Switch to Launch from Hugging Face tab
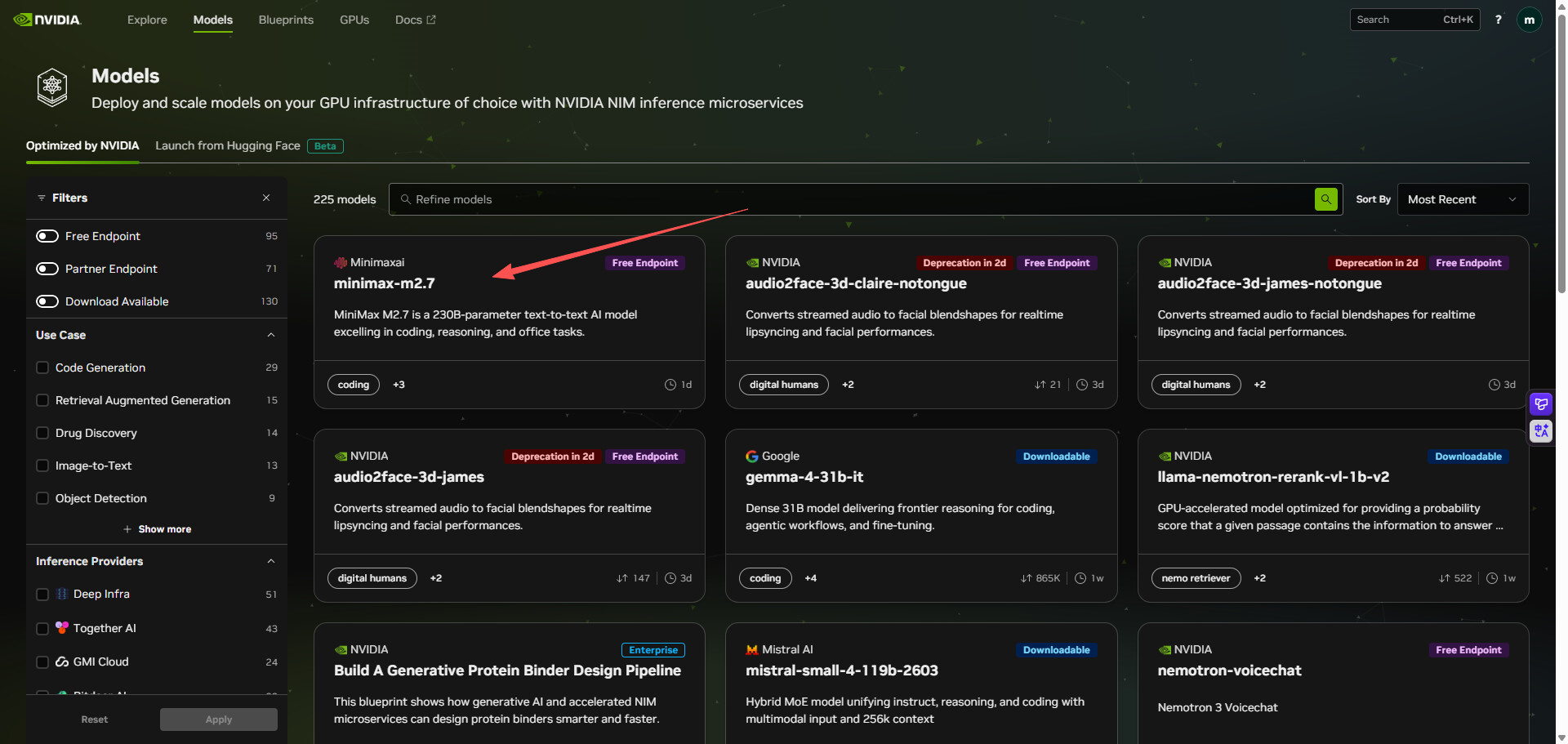 click(x=228, y=145)
